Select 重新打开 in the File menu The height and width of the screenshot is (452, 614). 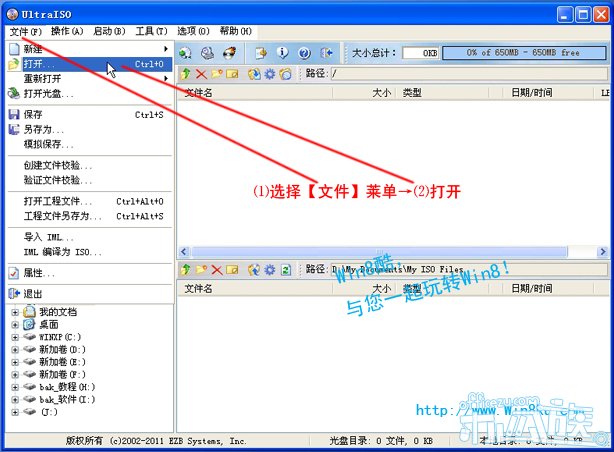[x=90, y=79]
